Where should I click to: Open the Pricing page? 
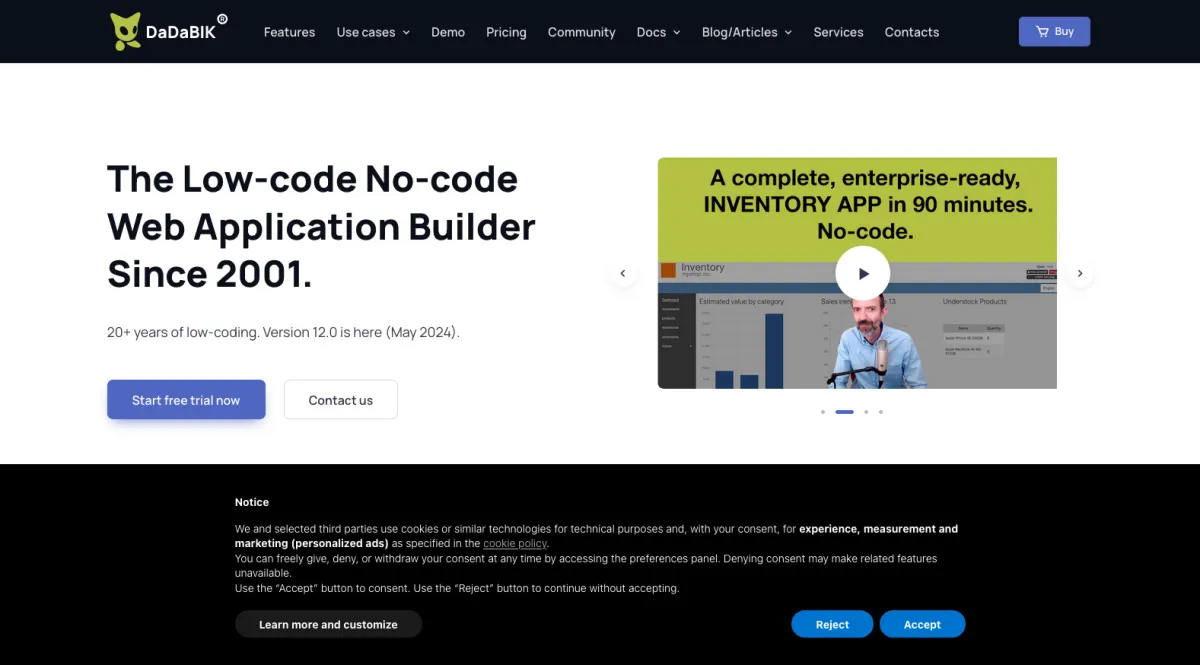506,32
